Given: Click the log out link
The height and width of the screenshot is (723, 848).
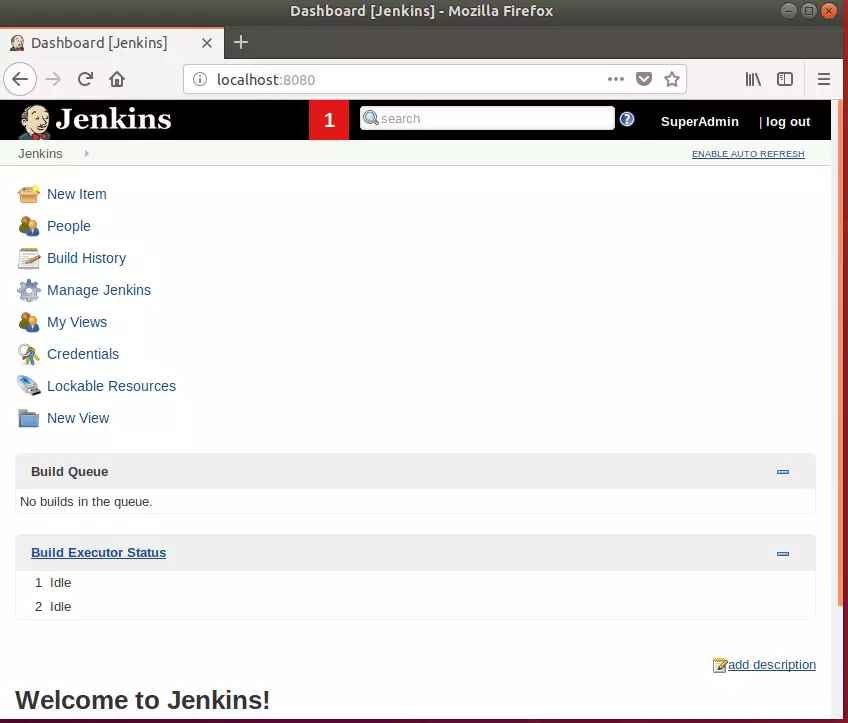Looking at the screenshot, I should pyautogui.click(x=788, y=122).
